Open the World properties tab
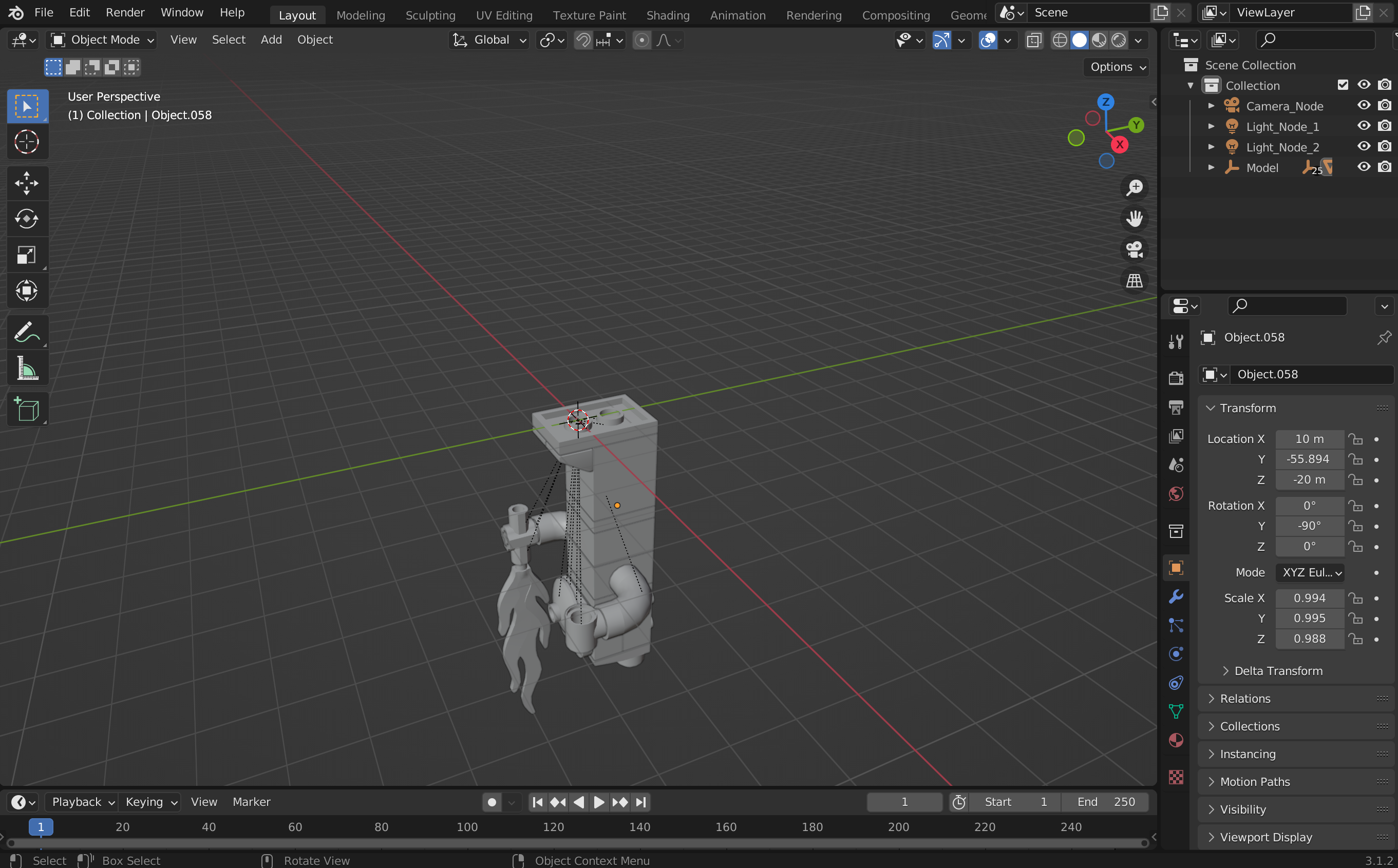 (1176, 494)
